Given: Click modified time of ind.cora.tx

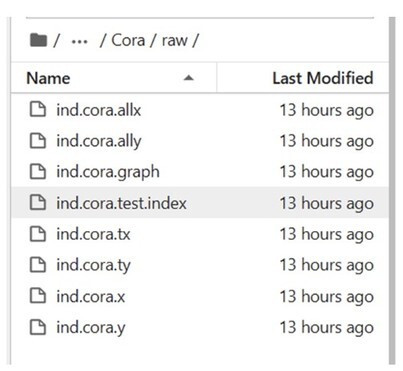Looking at the screenshot, I should click(x=326, y=234).
